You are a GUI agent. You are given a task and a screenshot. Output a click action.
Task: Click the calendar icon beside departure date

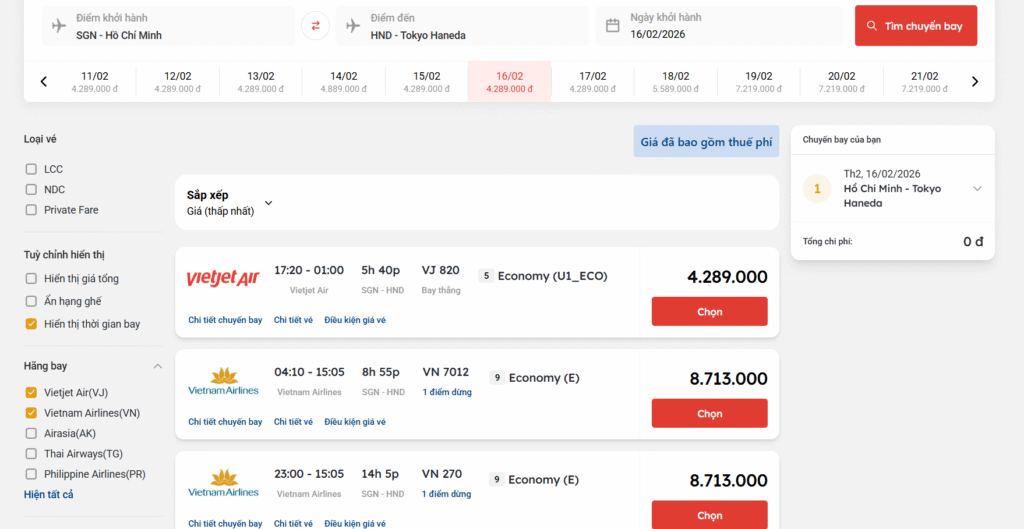pos(613,26)
